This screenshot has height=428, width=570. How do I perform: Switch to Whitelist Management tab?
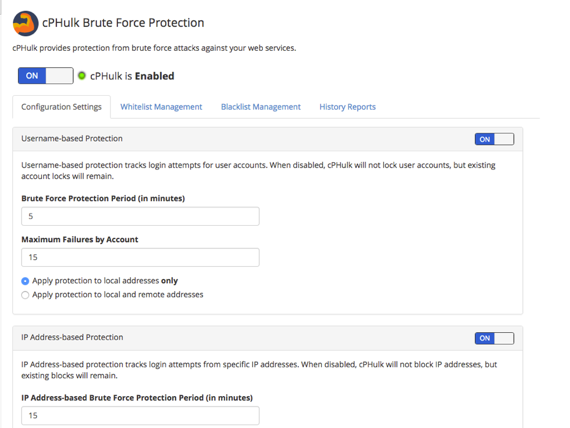point(161,107)
